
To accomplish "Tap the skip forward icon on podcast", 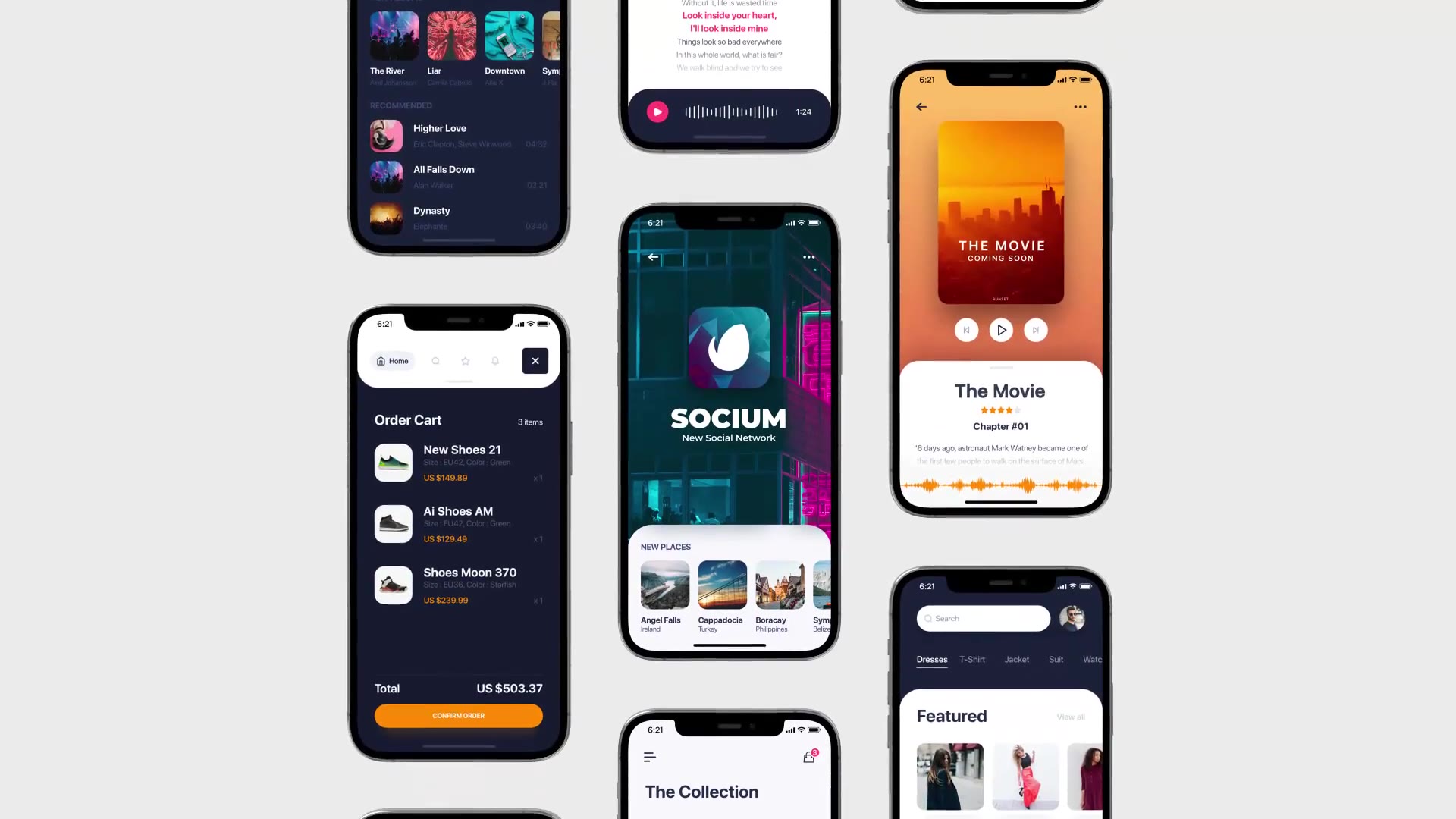I will point(1036,330).
